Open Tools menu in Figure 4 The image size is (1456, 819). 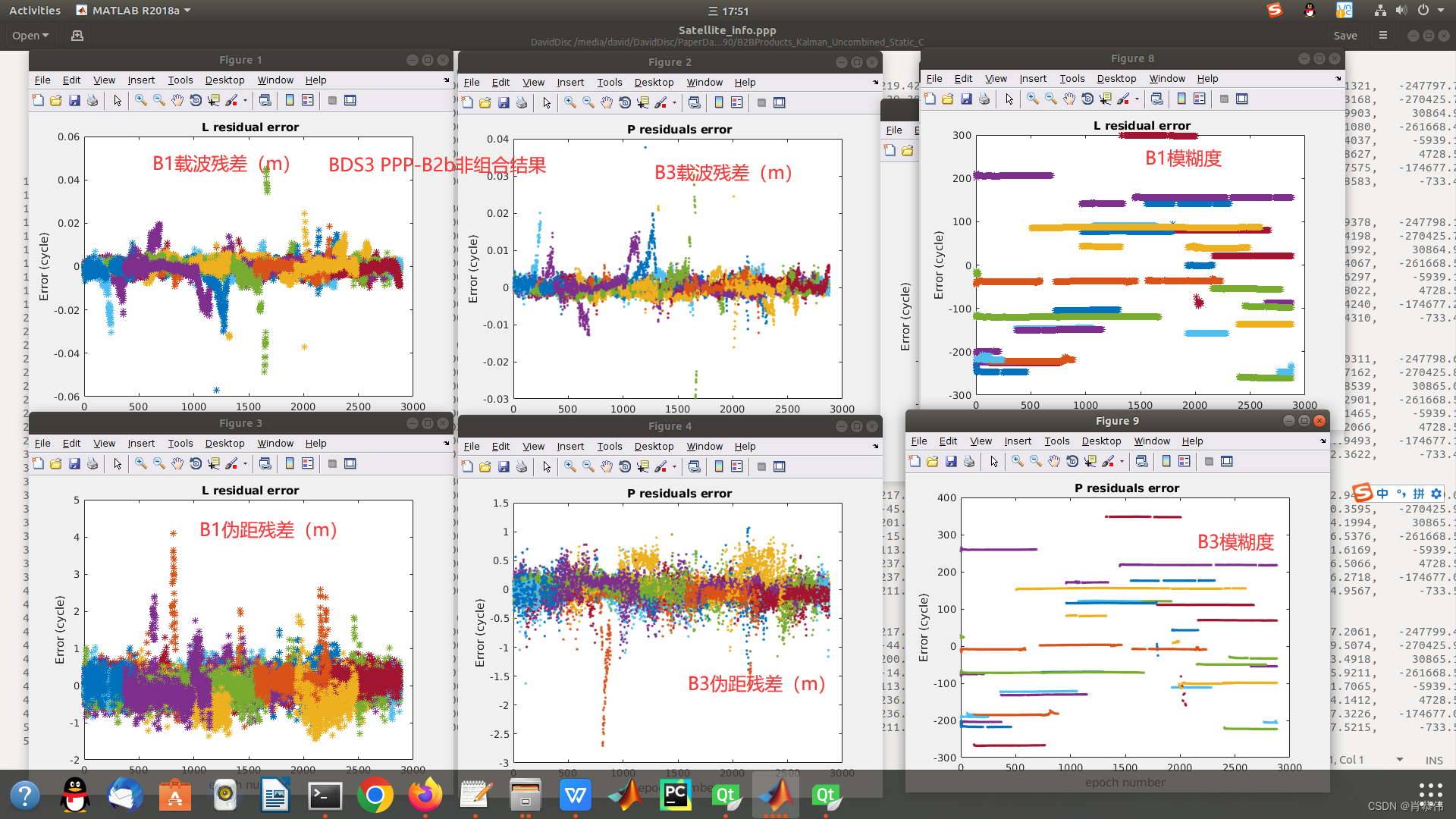point(609,446)
